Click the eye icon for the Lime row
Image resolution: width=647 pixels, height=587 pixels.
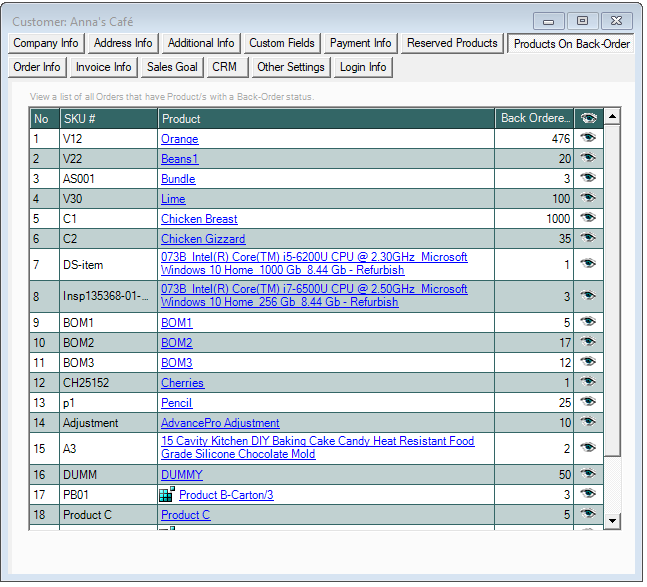click(588, 198)
